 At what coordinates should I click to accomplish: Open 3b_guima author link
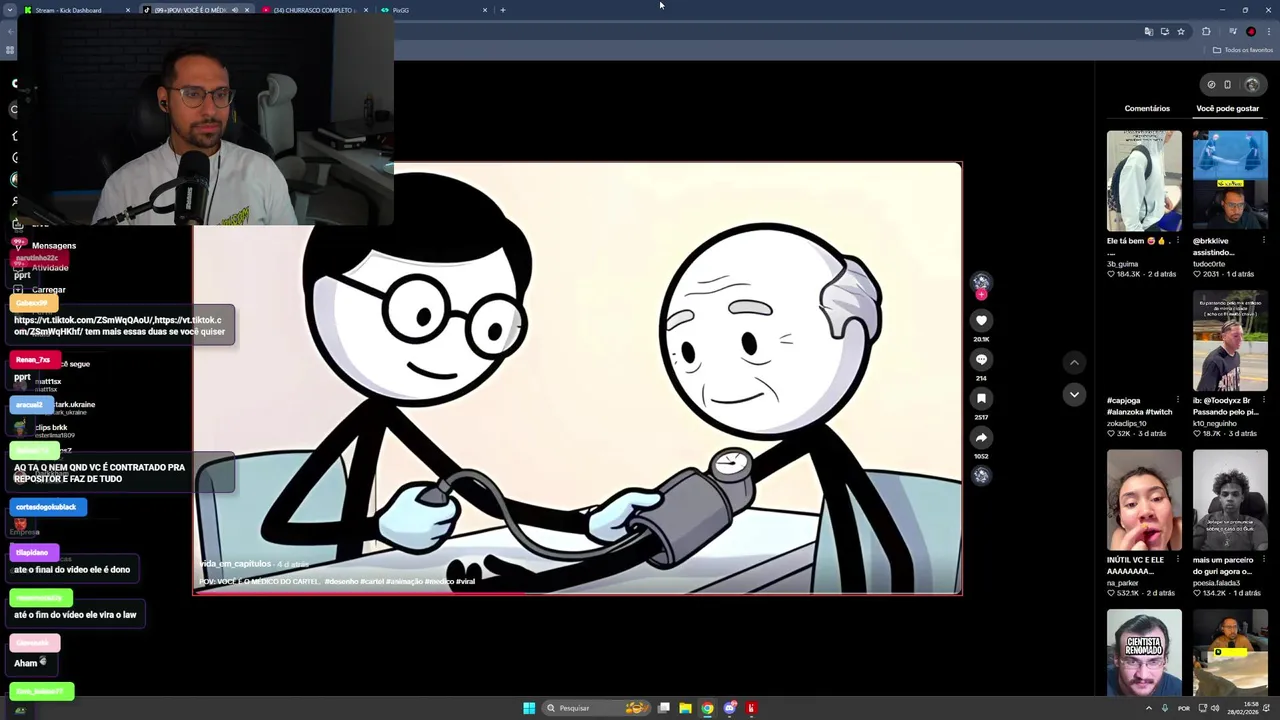(1122, 264)
